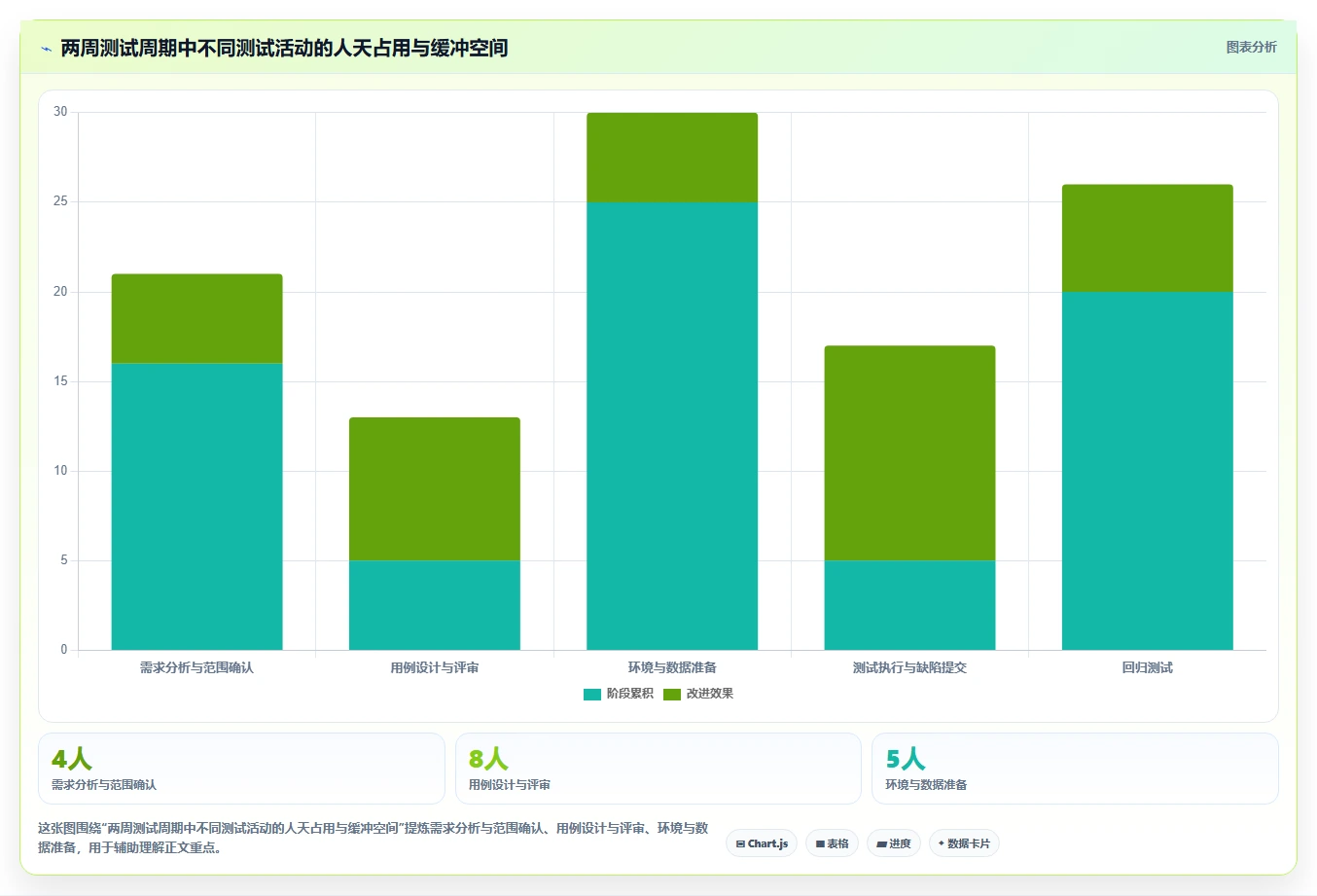The image size is (1317, 896).
Task: Open the 8人 用例设计与评审 card
Action: (658, 769)
